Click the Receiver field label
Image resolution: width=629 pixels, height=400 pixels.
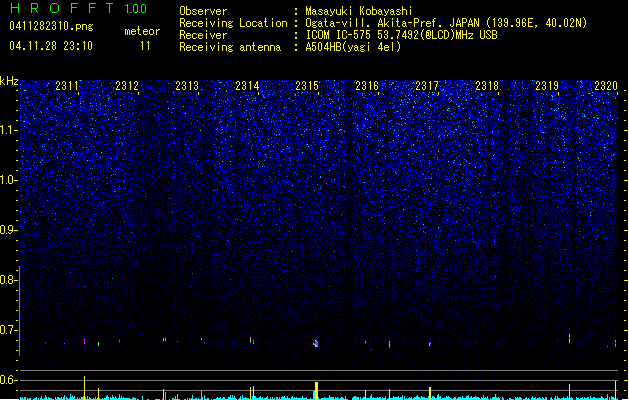pos(203,35)
